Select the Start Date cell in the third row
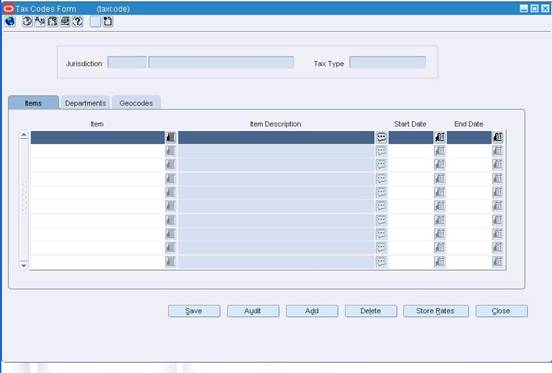552x373 pixels. (411, 165)
